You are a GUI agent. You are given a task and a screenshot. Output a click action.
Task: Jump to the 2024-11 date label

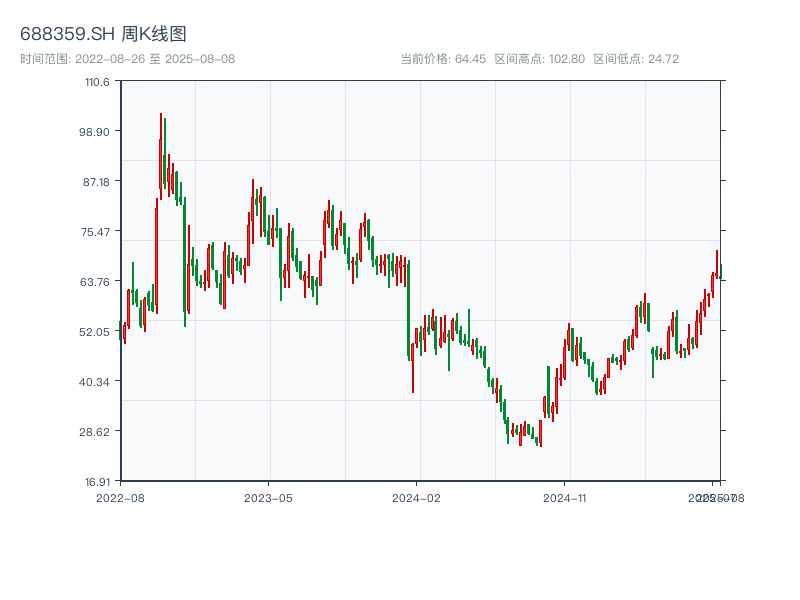(564, 497)
